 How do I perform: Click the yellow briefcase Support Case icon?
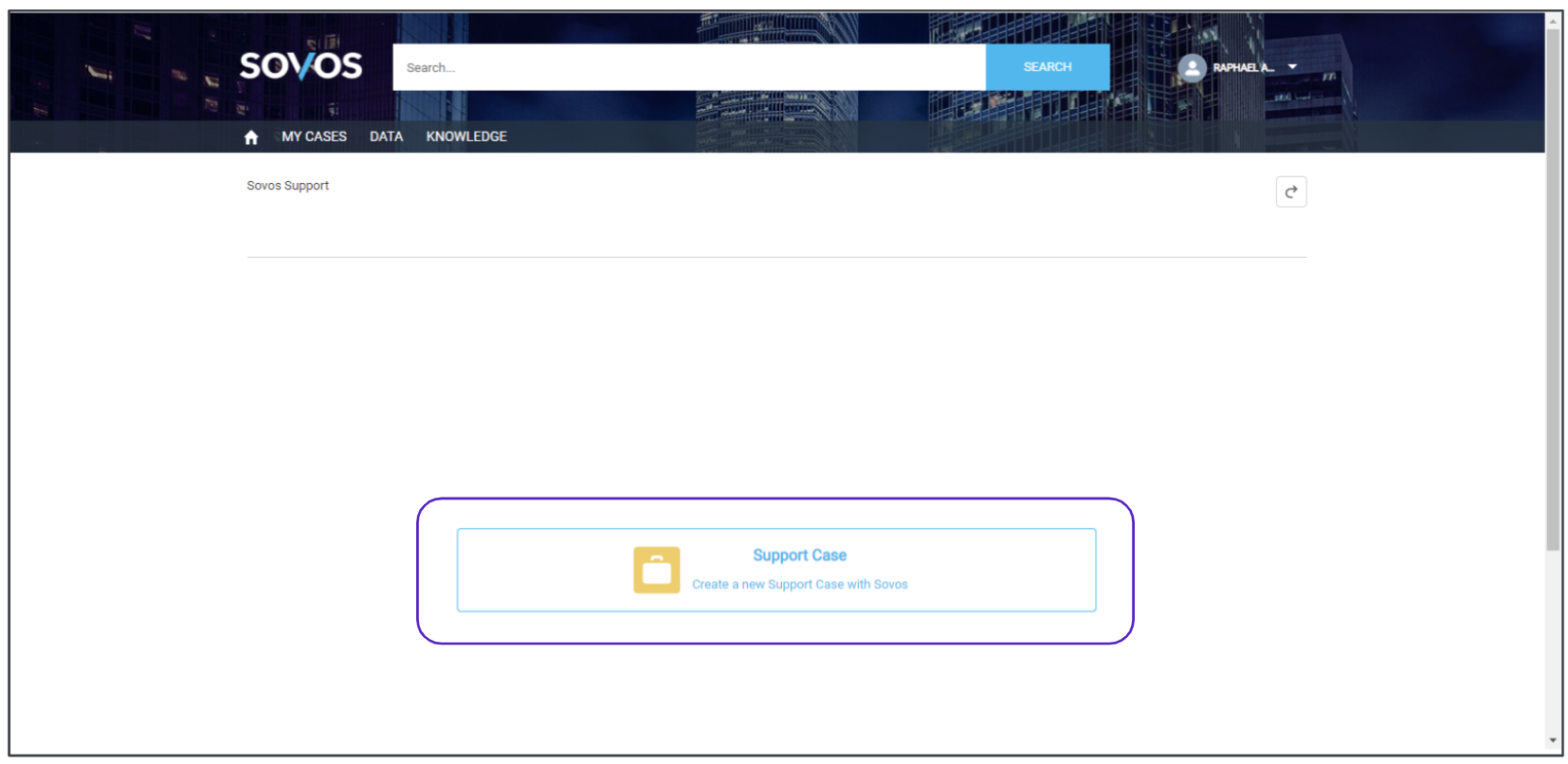(x=656, y=570)
